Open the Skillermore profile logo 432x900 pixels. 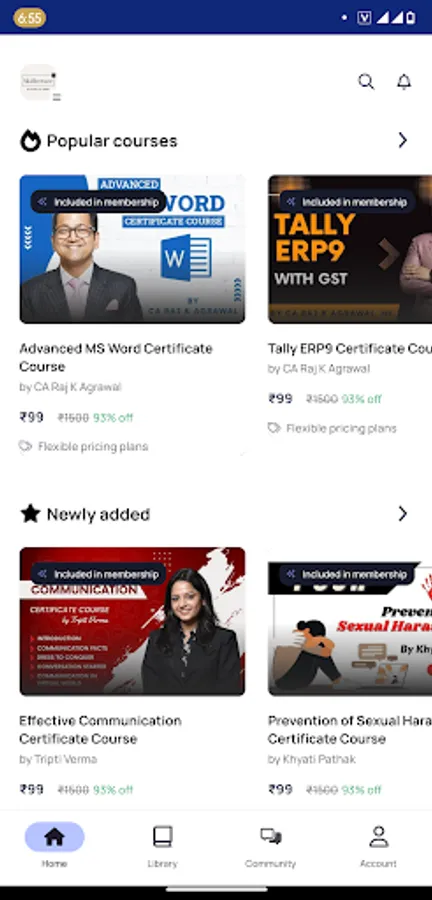pos(39,82)
